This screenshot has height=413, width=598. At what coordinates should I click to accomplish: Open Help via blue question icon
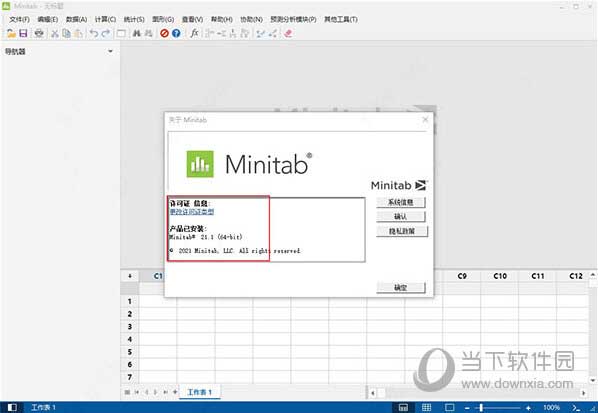pyautogui.click(x=176, y=34)
